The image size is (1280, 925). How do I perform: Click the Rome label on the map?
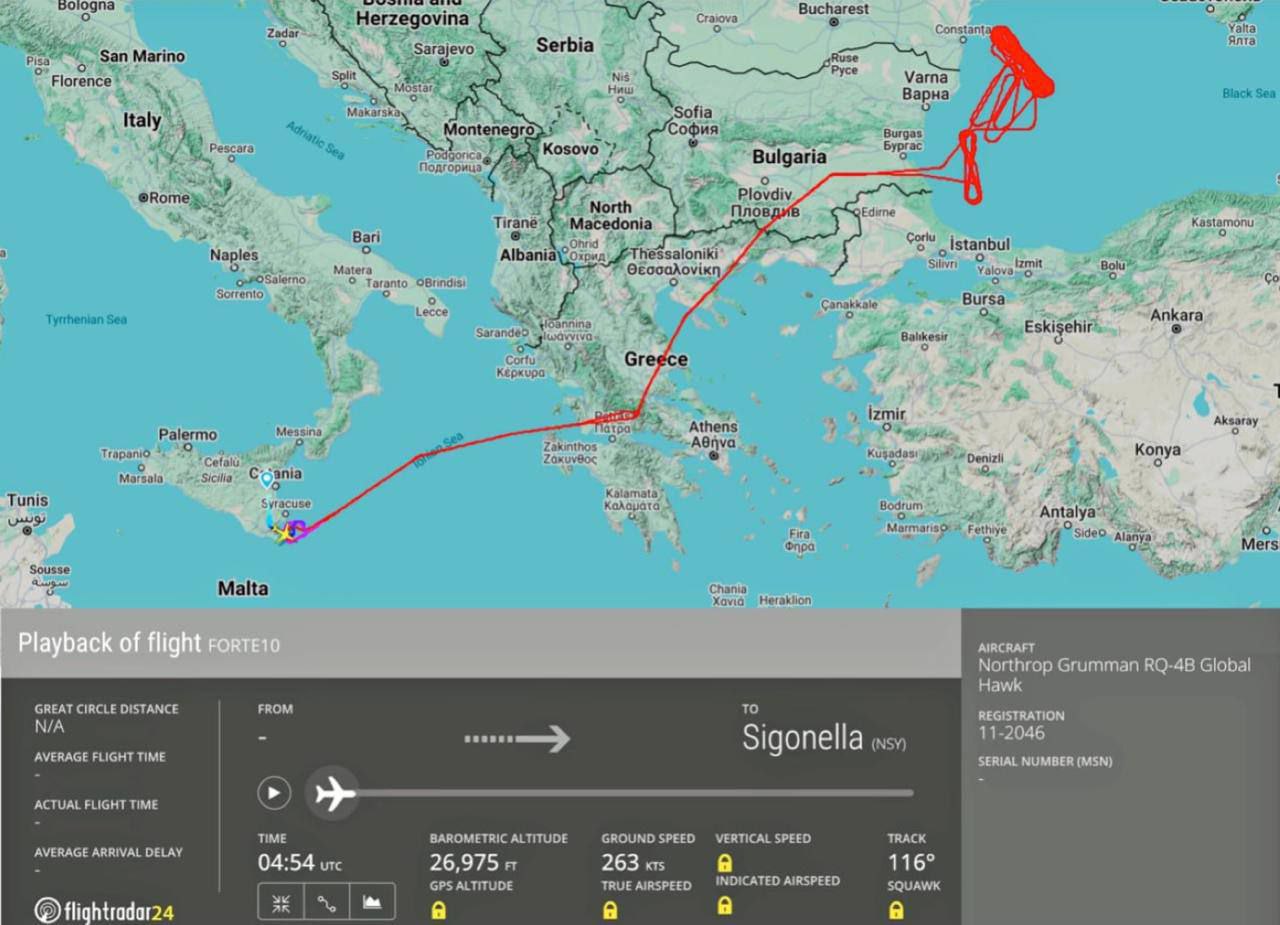click(x=170, y=198)
